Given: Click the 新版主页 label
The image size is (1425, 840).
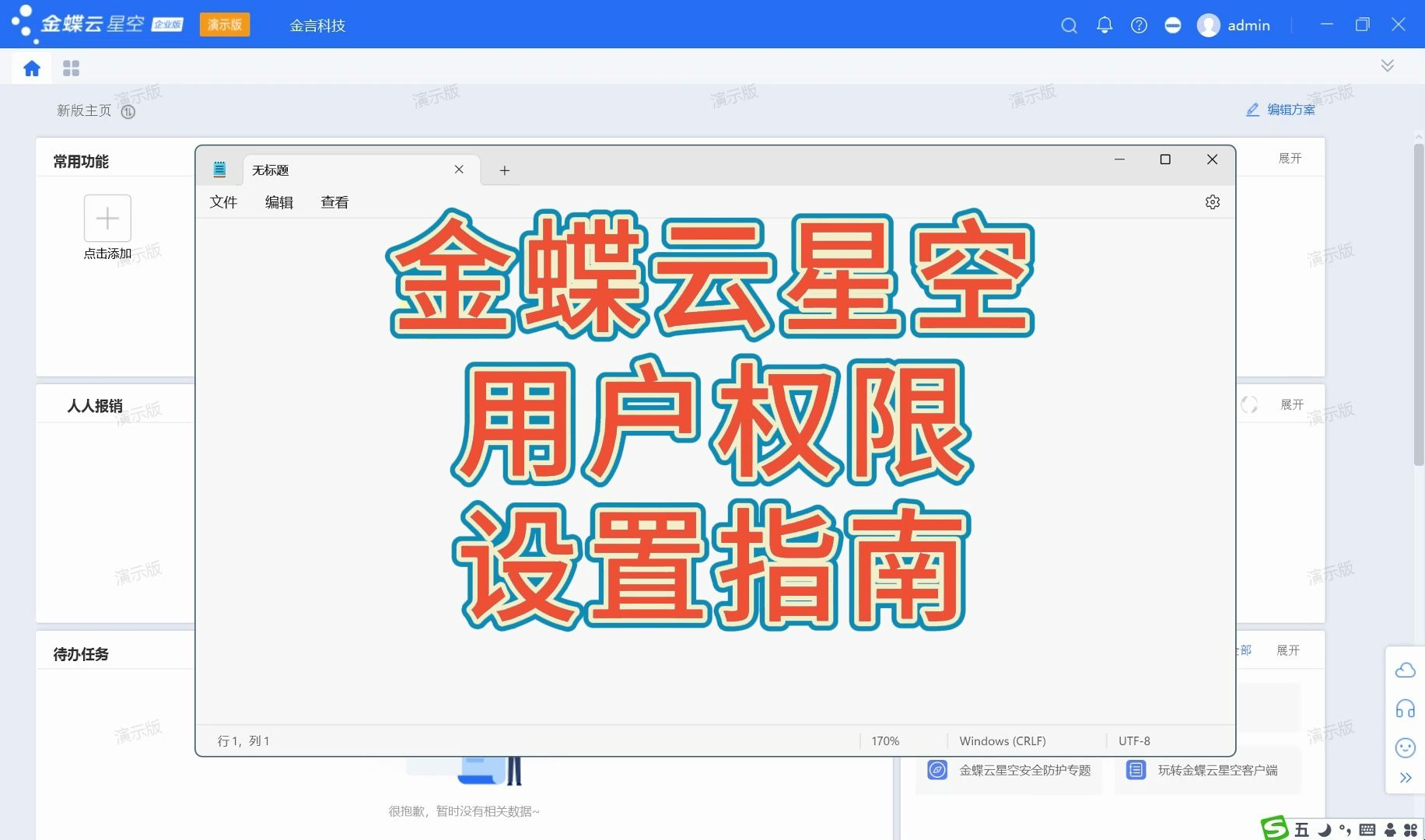Looking at the screenshot, I should (x=84, y=110).
